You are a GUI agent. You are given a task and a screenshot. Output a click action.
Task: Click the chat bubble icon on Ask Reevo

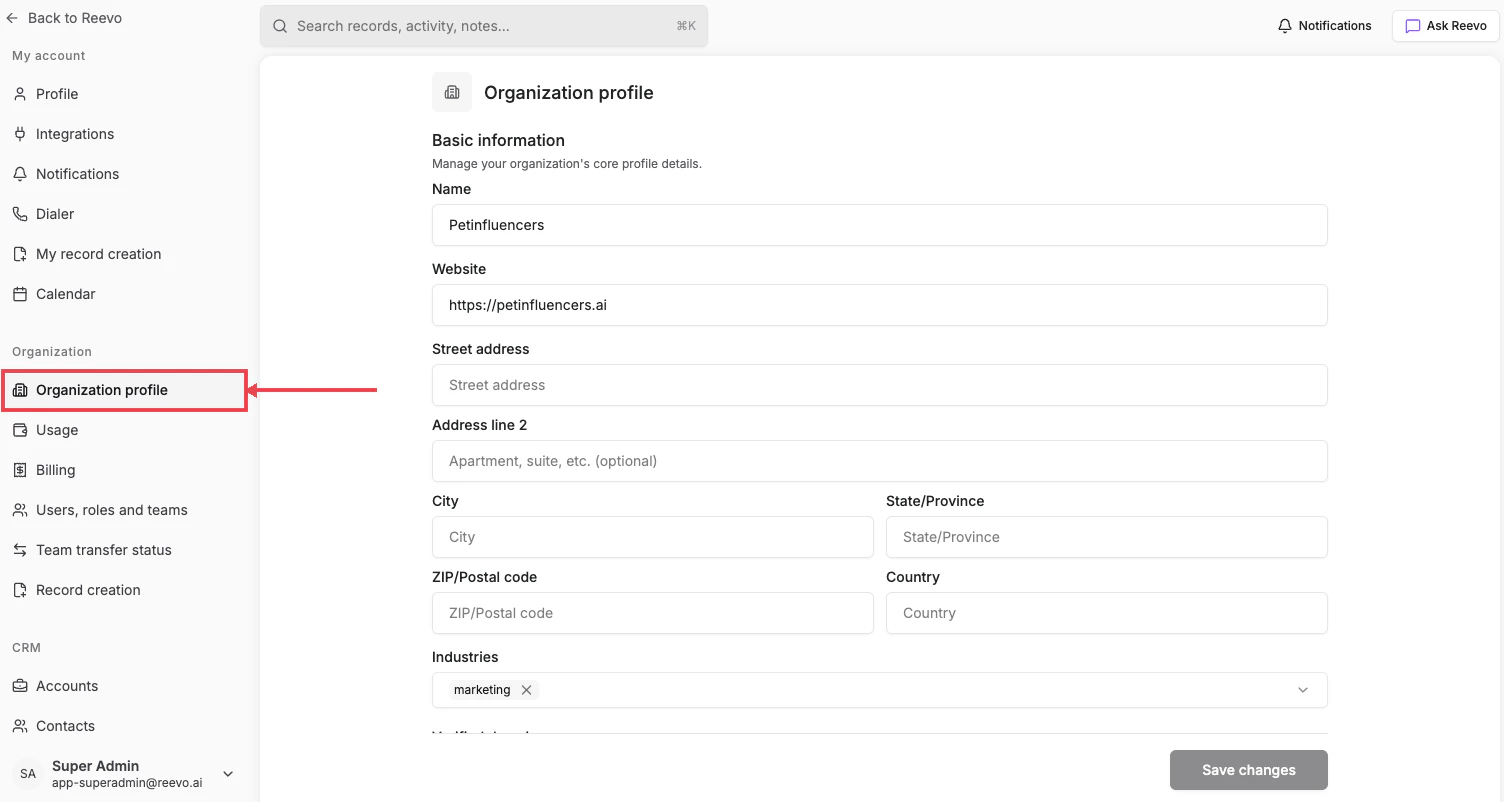[1413, 26]
